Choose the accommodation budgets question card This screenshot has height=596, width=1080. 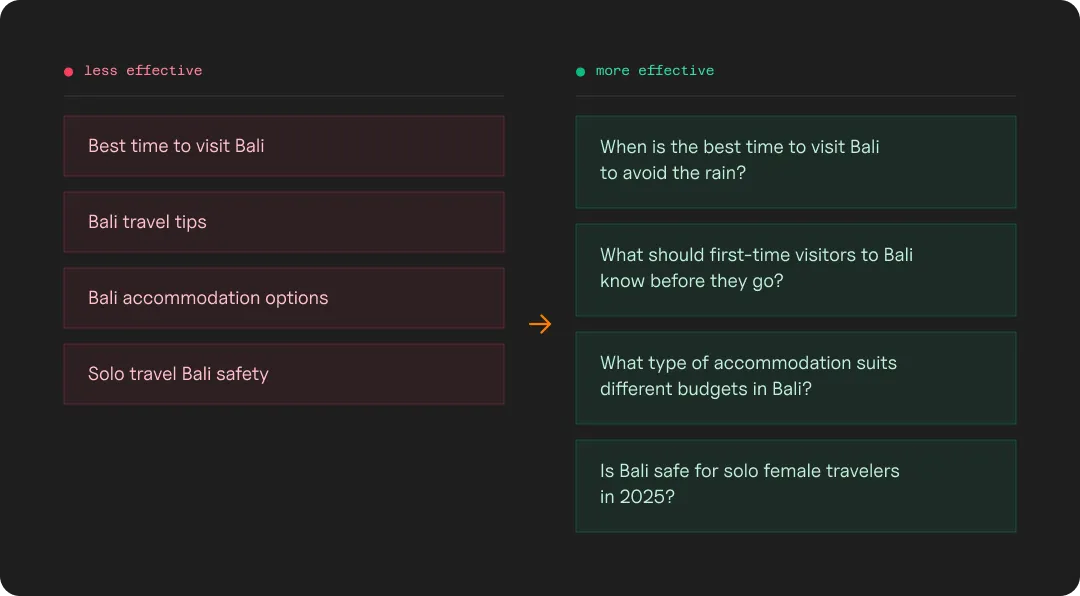(796, 378)
